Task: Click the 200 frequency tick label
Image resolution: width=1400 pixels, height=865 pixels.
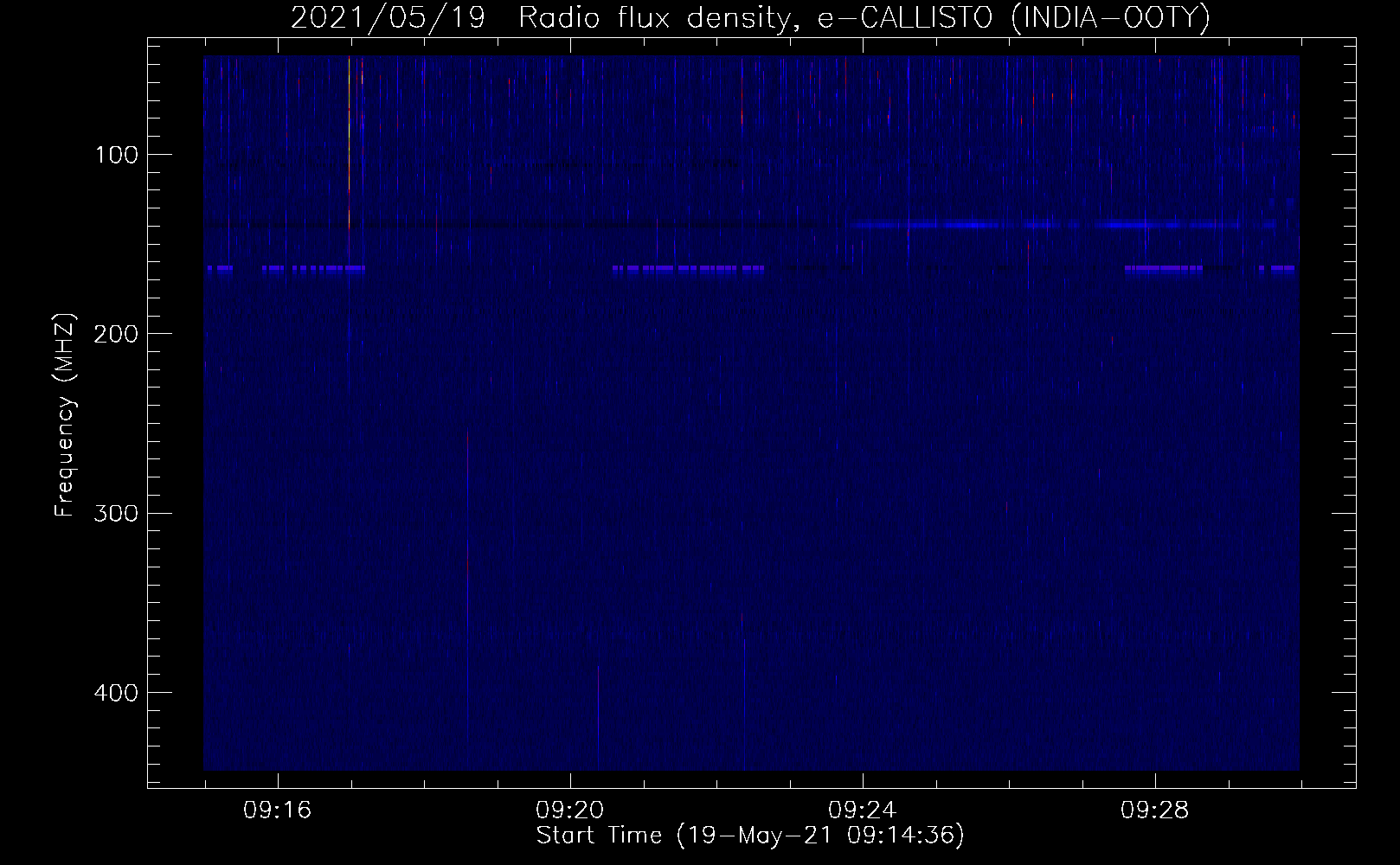Action: coord(115,334)
